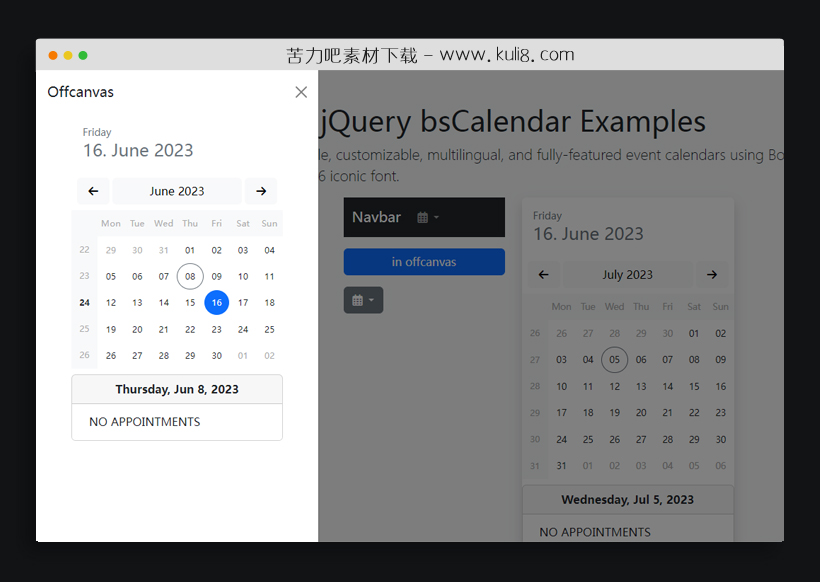Image resolution: width=820 pixels, height=582 pixels.
Task: Click the Navbar brand text
Action: pos(376,217)
